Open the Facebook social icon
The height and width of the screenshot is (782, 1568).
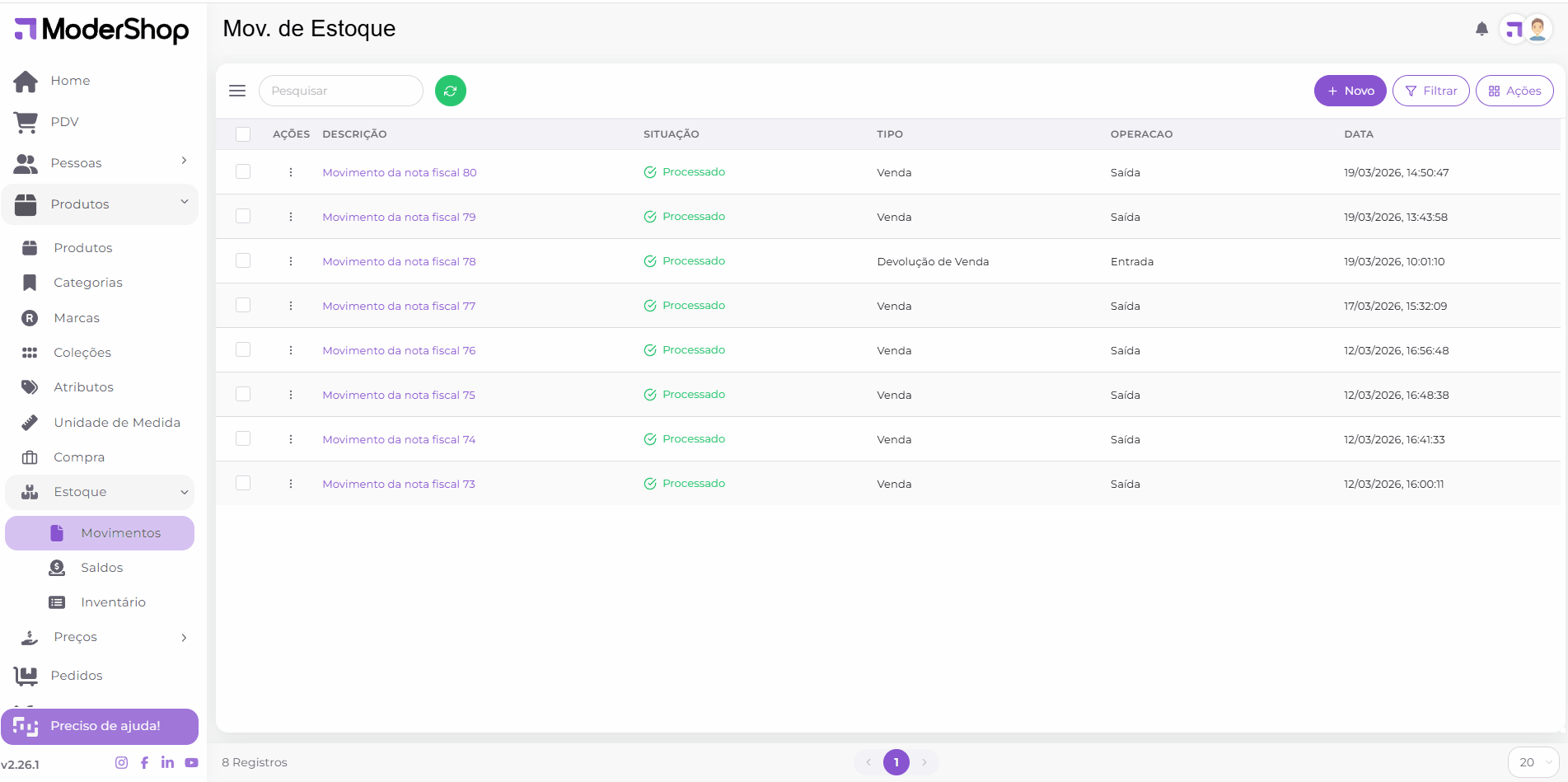click(x=144, y=763)
